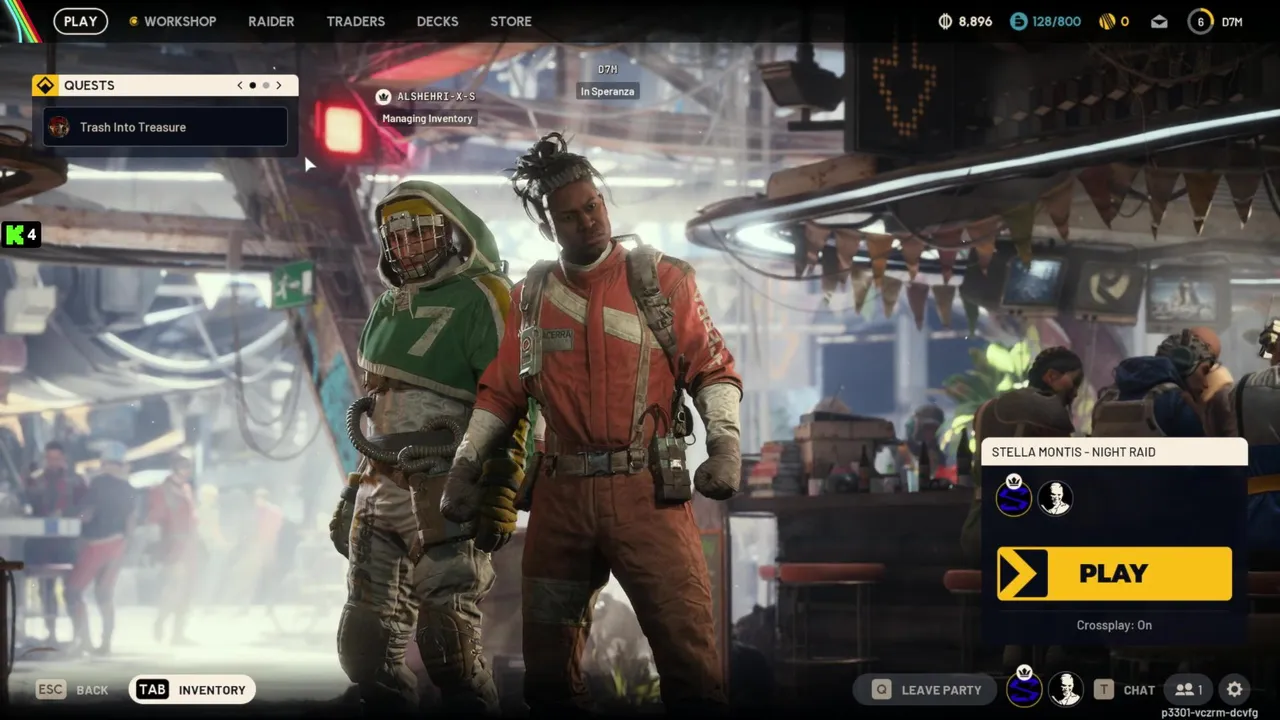
Task: Click the ESC Back button
Action: (x=72, y=689)
